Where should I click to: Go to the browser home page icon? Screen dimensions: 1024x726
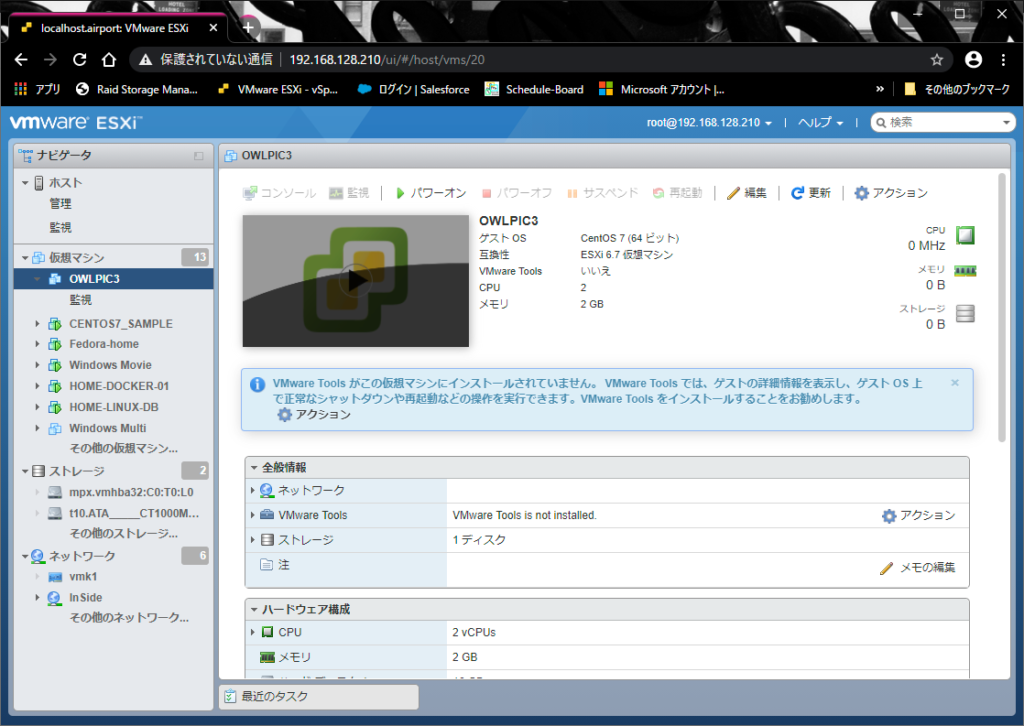[109, 60]
